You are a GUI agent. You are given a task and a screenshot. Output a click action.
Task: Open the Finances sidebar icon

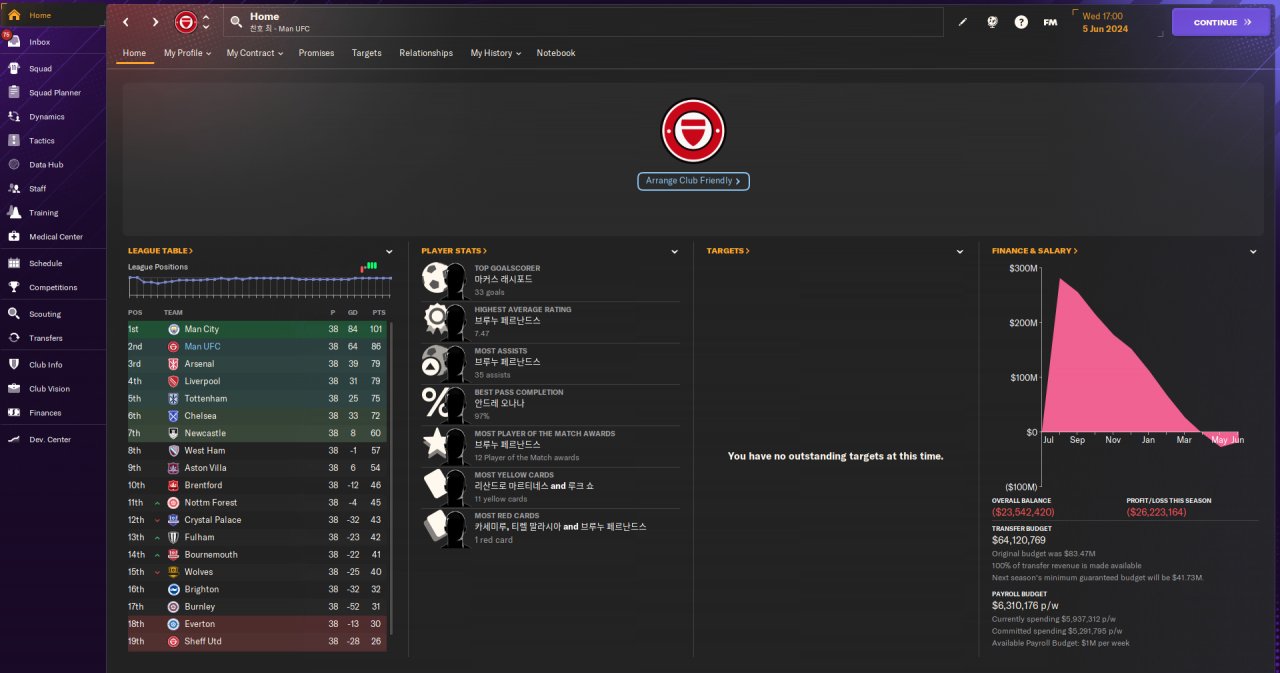[x=14, y=413]
